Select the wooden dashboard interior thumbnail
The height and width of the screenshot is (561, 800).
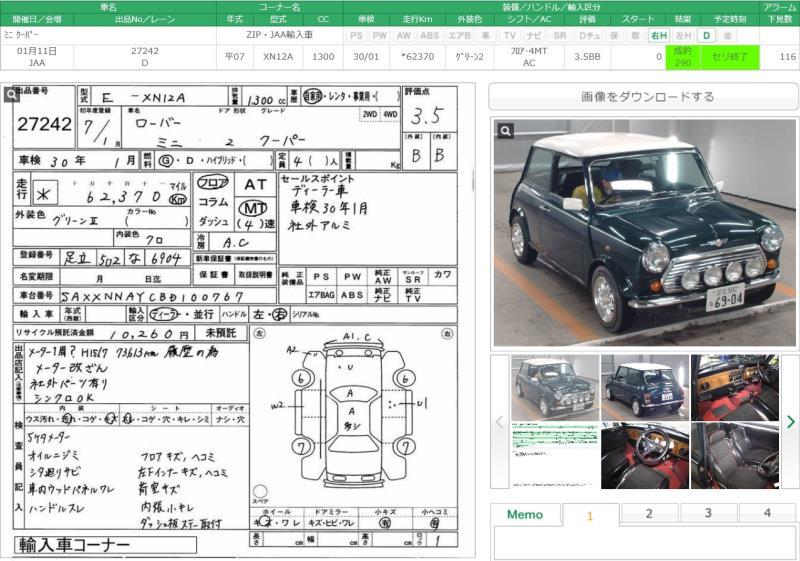(735, 387)
